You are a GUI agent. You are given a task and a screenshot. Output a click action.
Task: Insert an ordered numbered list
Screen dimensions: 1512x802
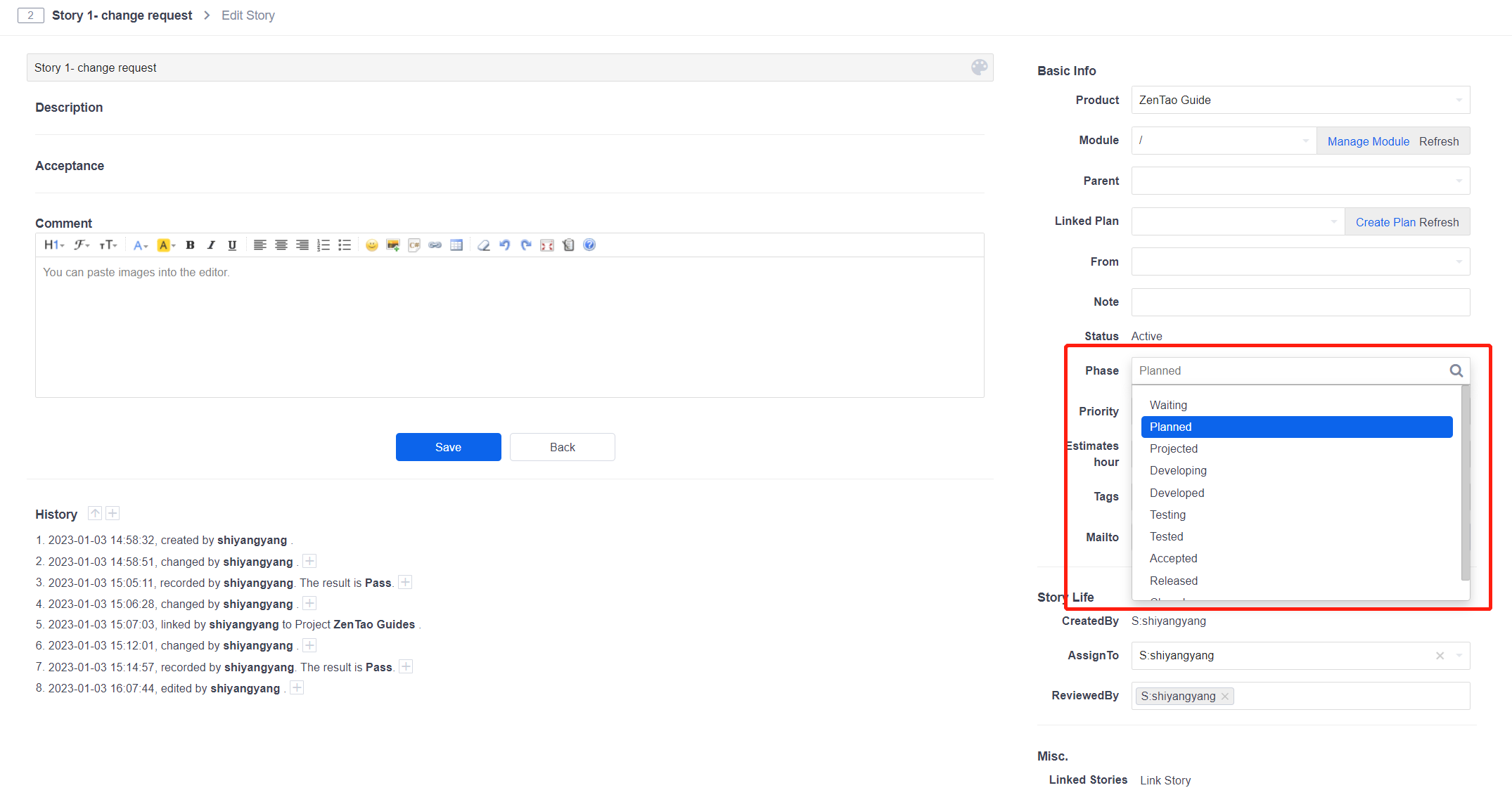[x=323, y=245]
